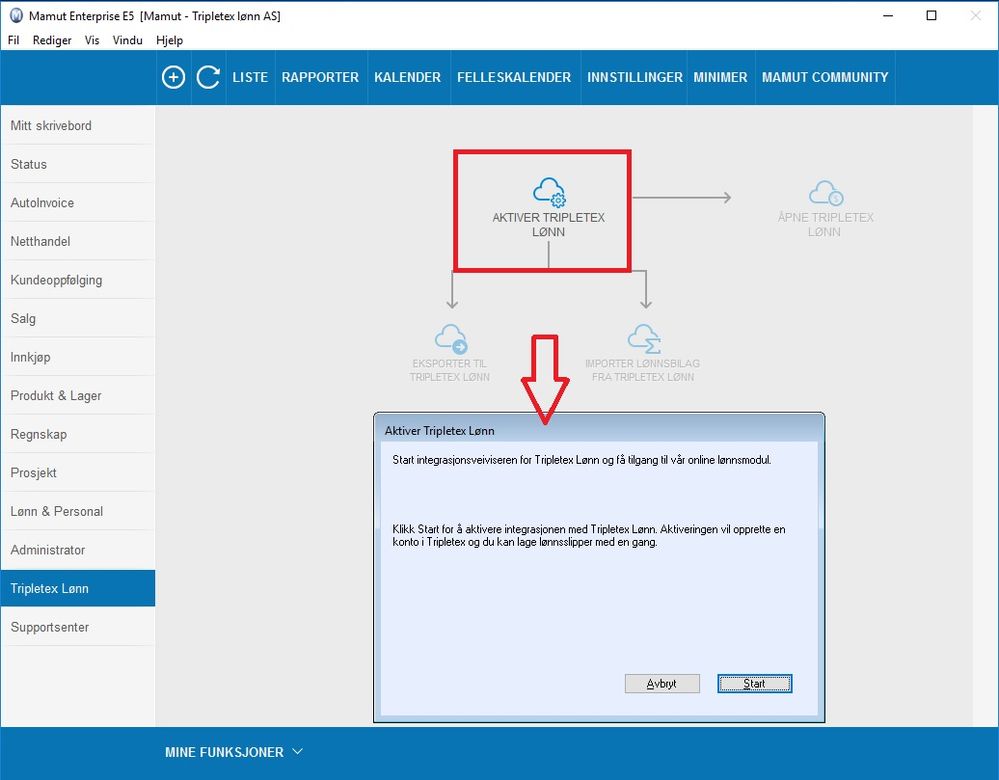999x780 pixels.
Task: Click the plus (new) icon in toolbar
Action: [x=173, y=77]
